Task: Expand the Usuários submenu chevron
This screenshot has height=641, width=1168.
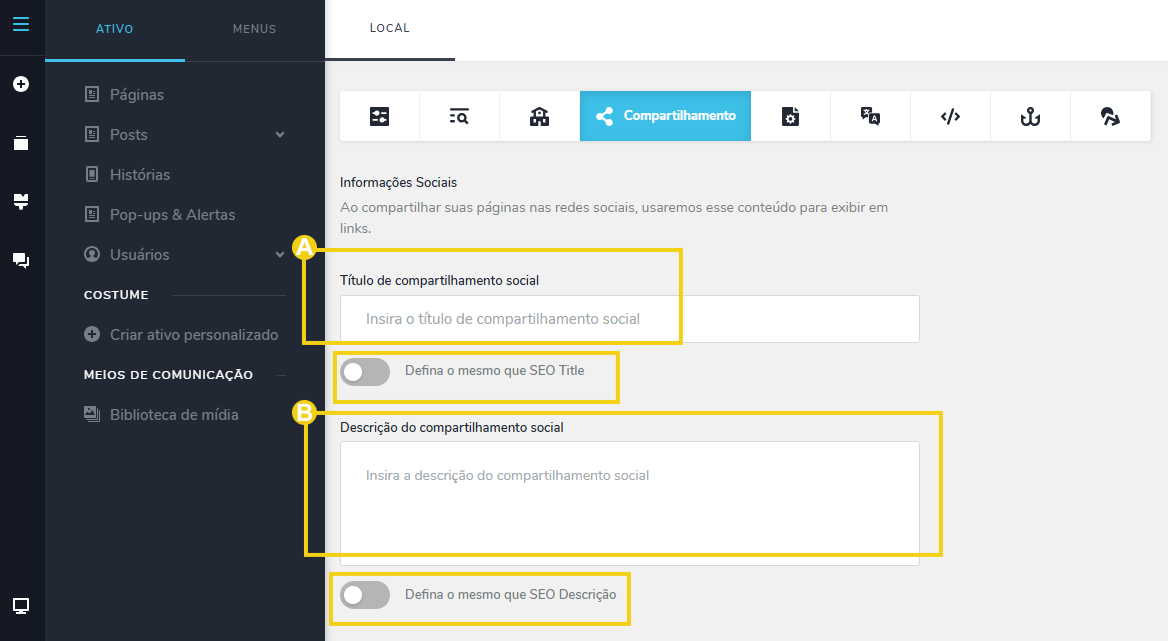Action: tap(280, 255)
